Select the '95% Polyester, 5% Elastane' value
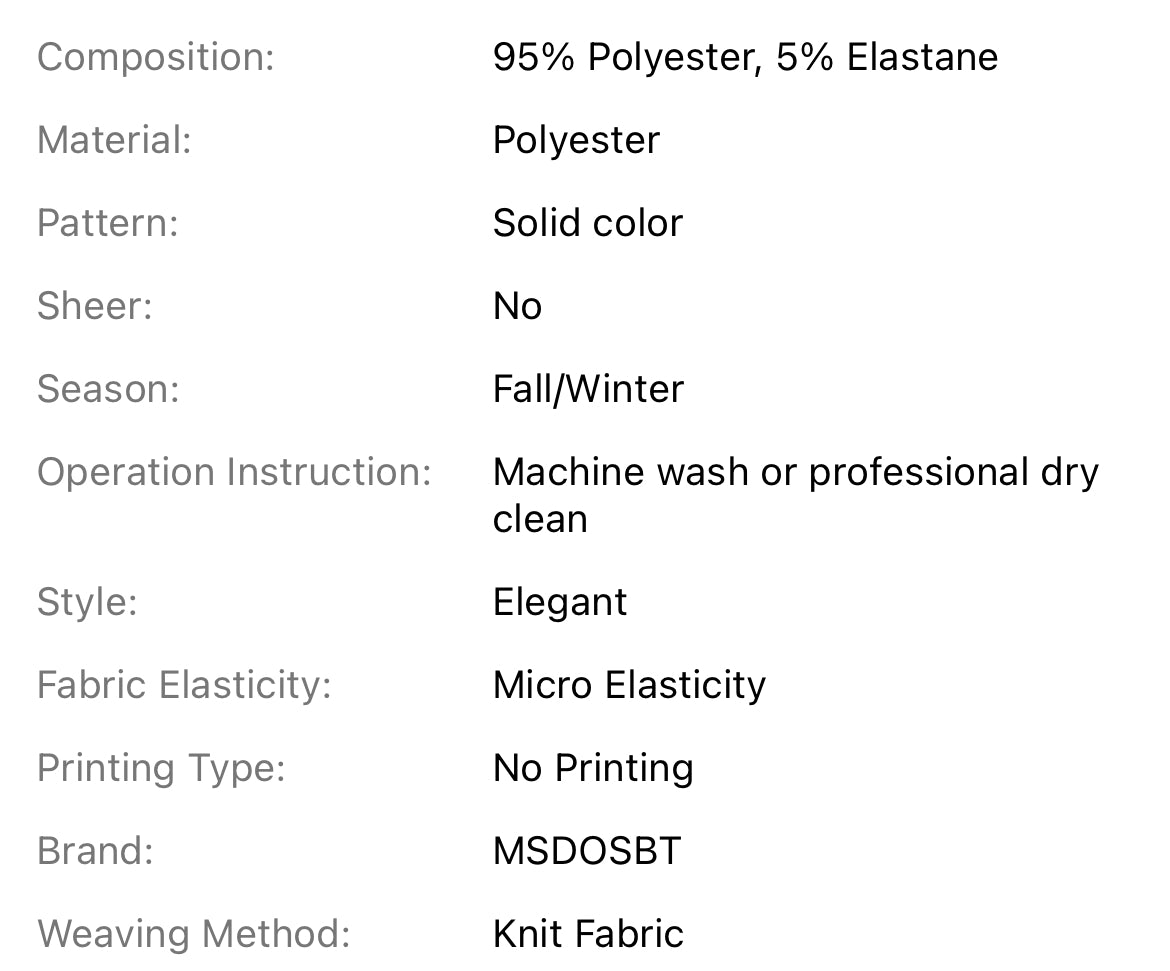Image resolution: width=1170 pixels, height=971 pixels. click(x=745, y=57)
